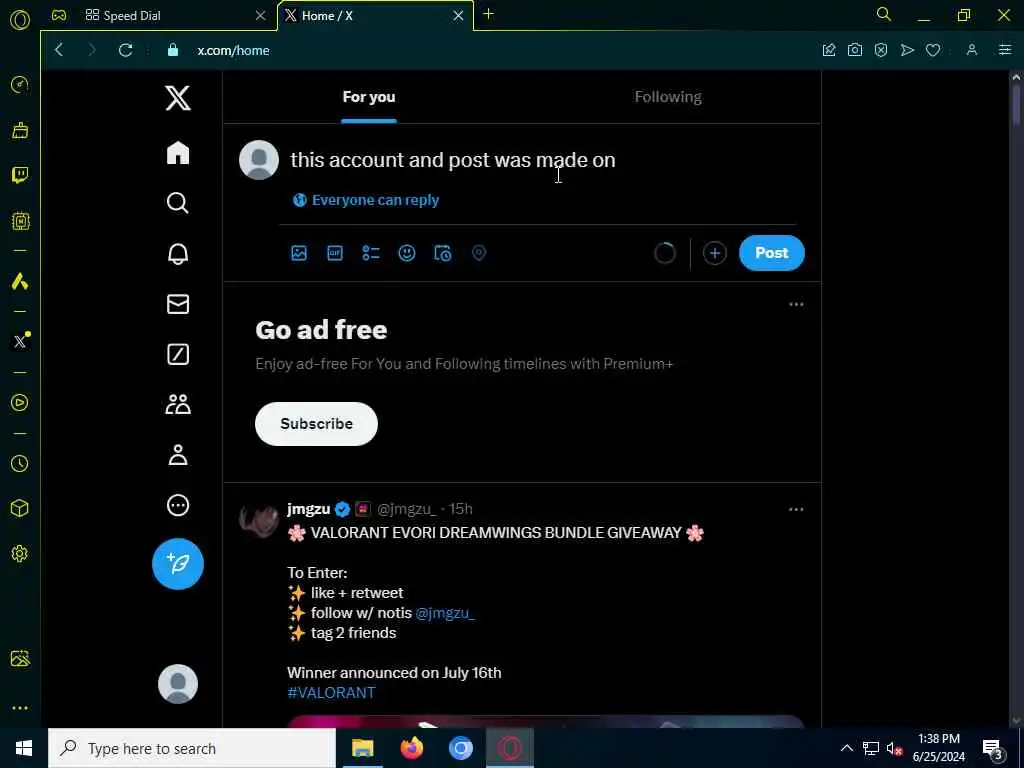The width and height of the screenshot is (1024, 768).
Task: Open Opera GX main menu logo
Action: 20,20
